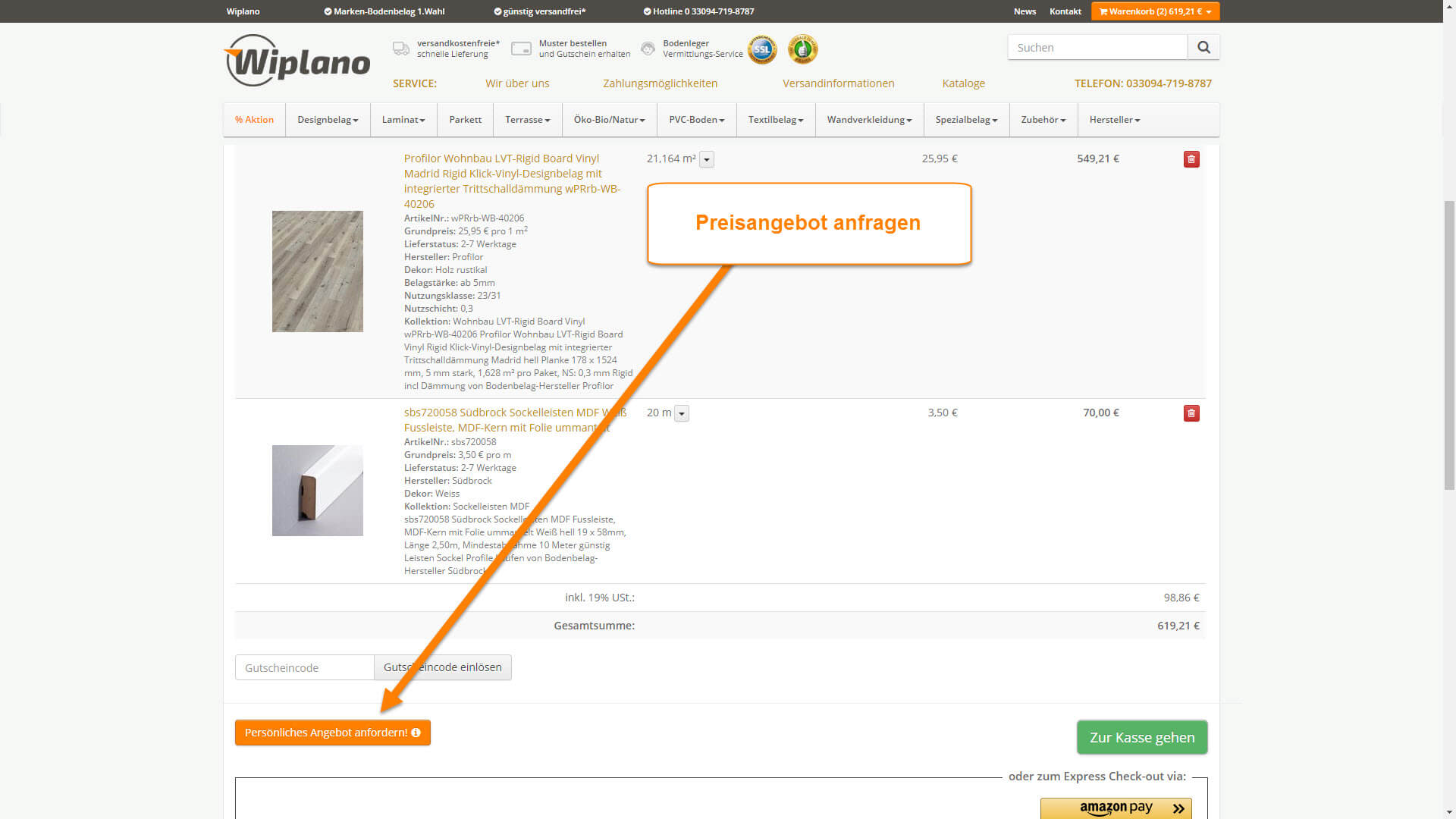Expand the PVC-Boden menu
This screenshot has height=819, width=1456.
(697, 120)
